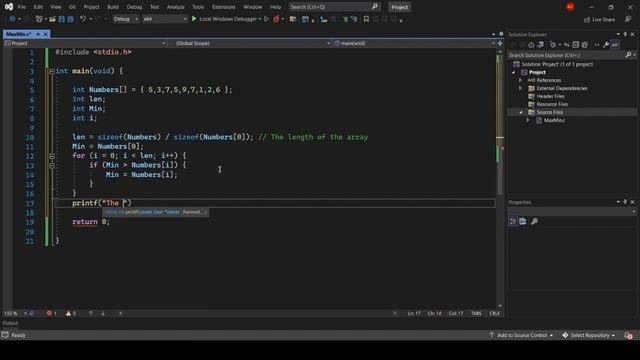Toggle auto-hide pin on the Properties panel
The height and width of the screenshot is (360, 640).
tap(625, 202)
